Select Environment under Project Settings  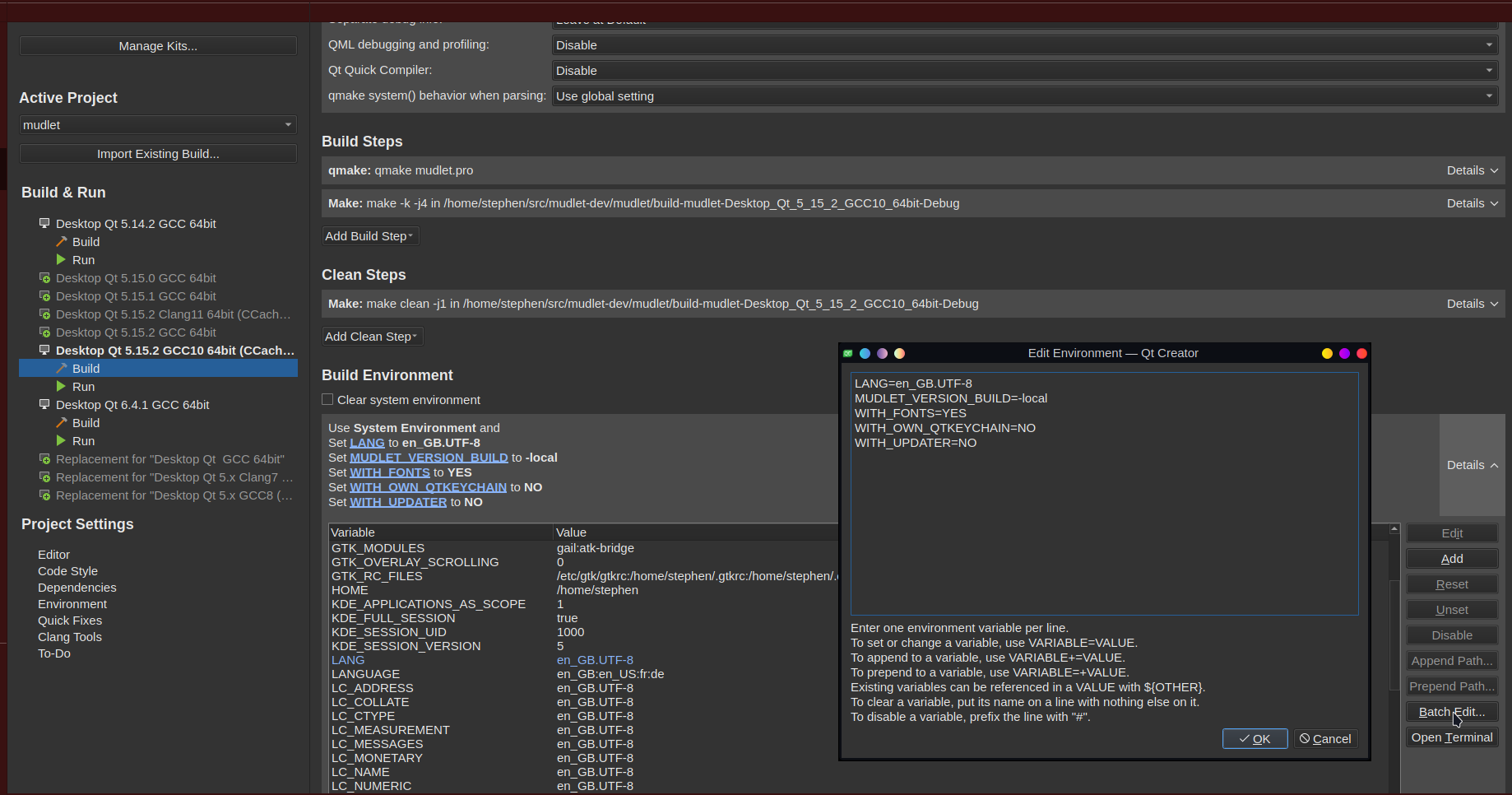(x=72, y=603)
